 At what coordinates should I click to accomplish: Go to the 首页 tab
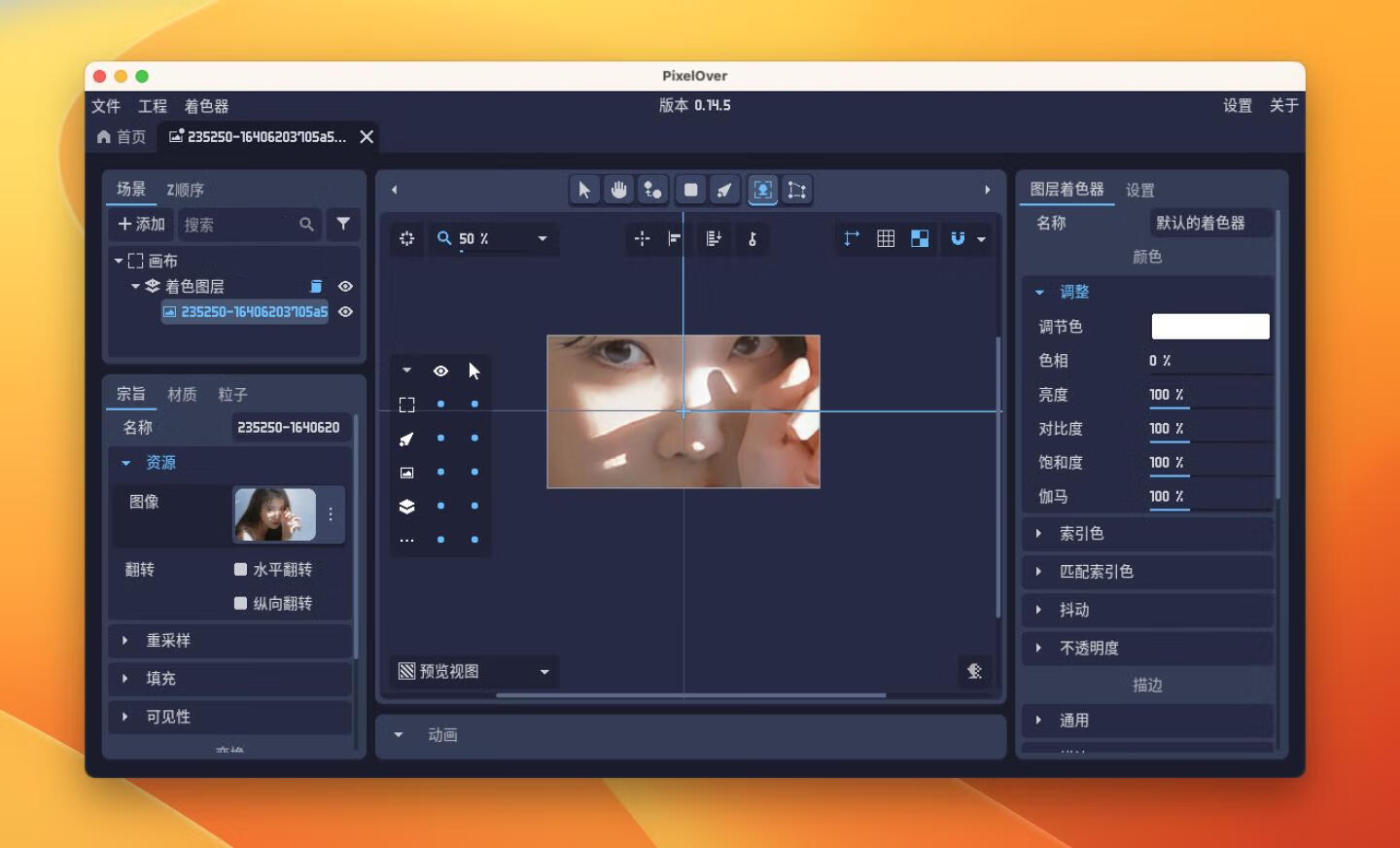(122, 137)
